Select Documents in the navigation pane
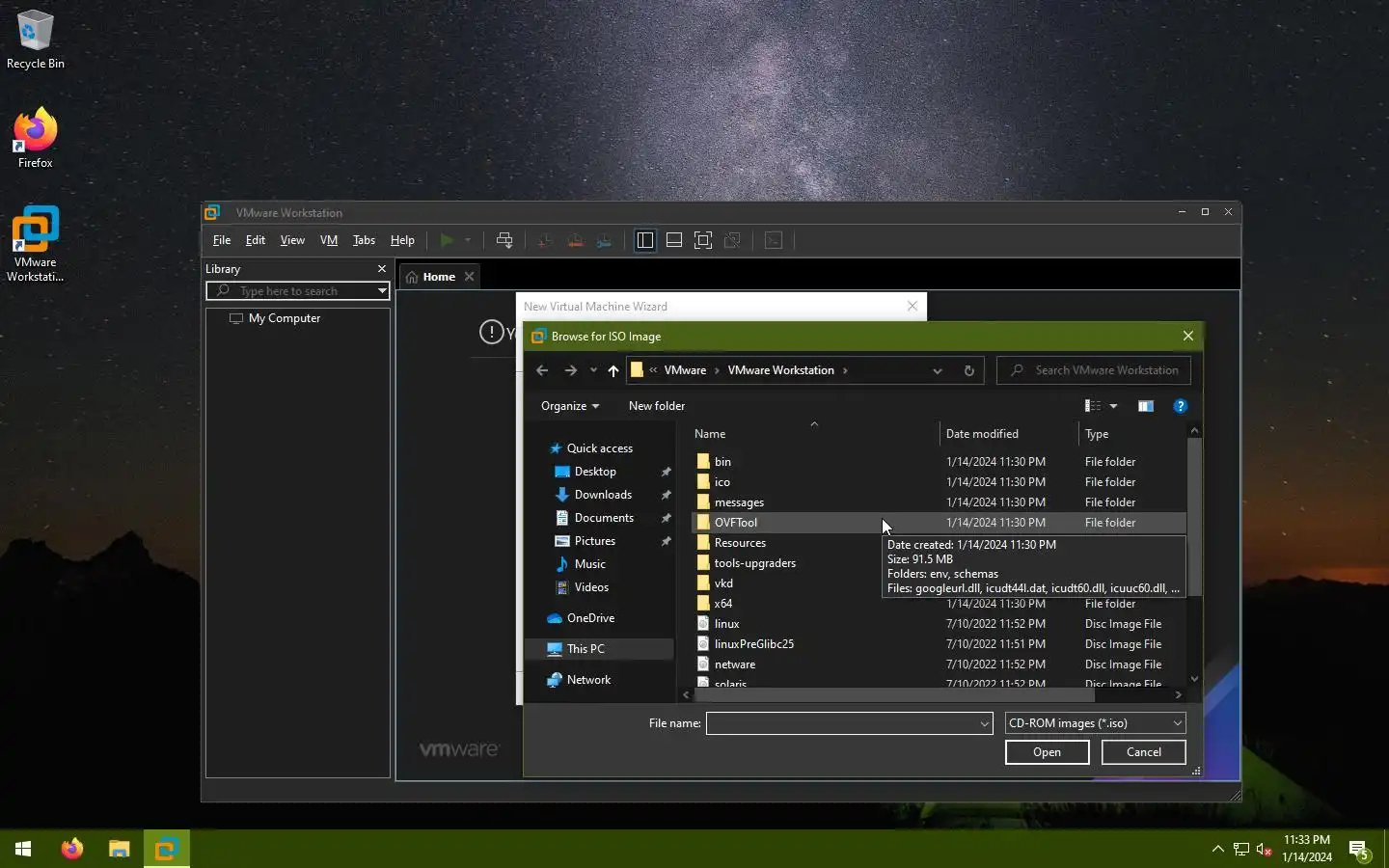 [x=594, y=518]
